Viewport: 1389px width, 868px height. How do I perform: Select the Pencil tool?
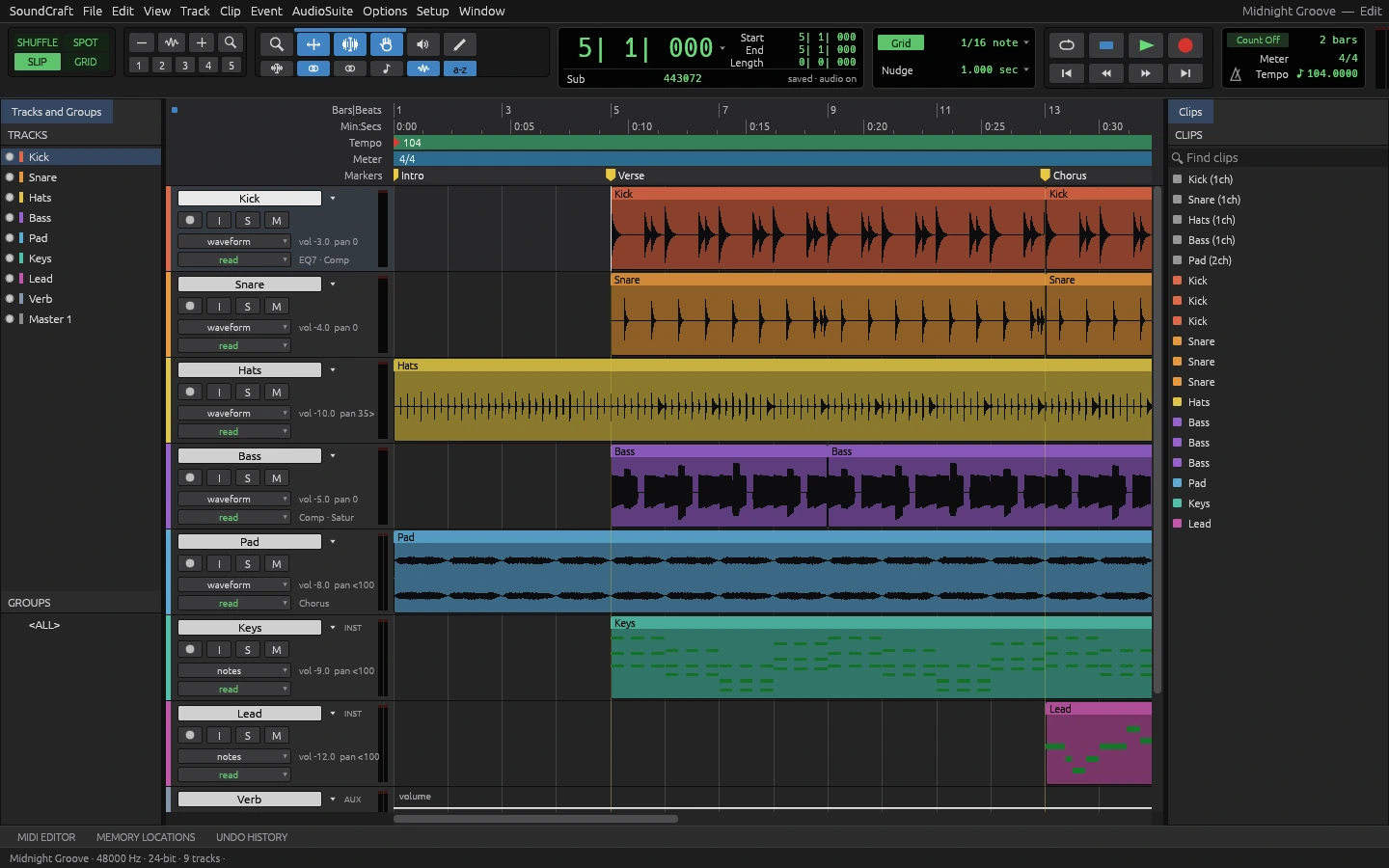click(x=459, y=44)
